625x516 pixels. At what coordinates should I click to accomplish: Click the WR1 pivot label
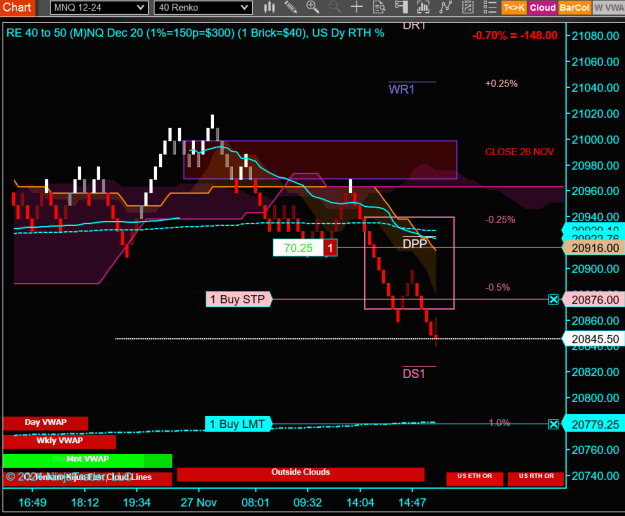click(x=401, y=89)
